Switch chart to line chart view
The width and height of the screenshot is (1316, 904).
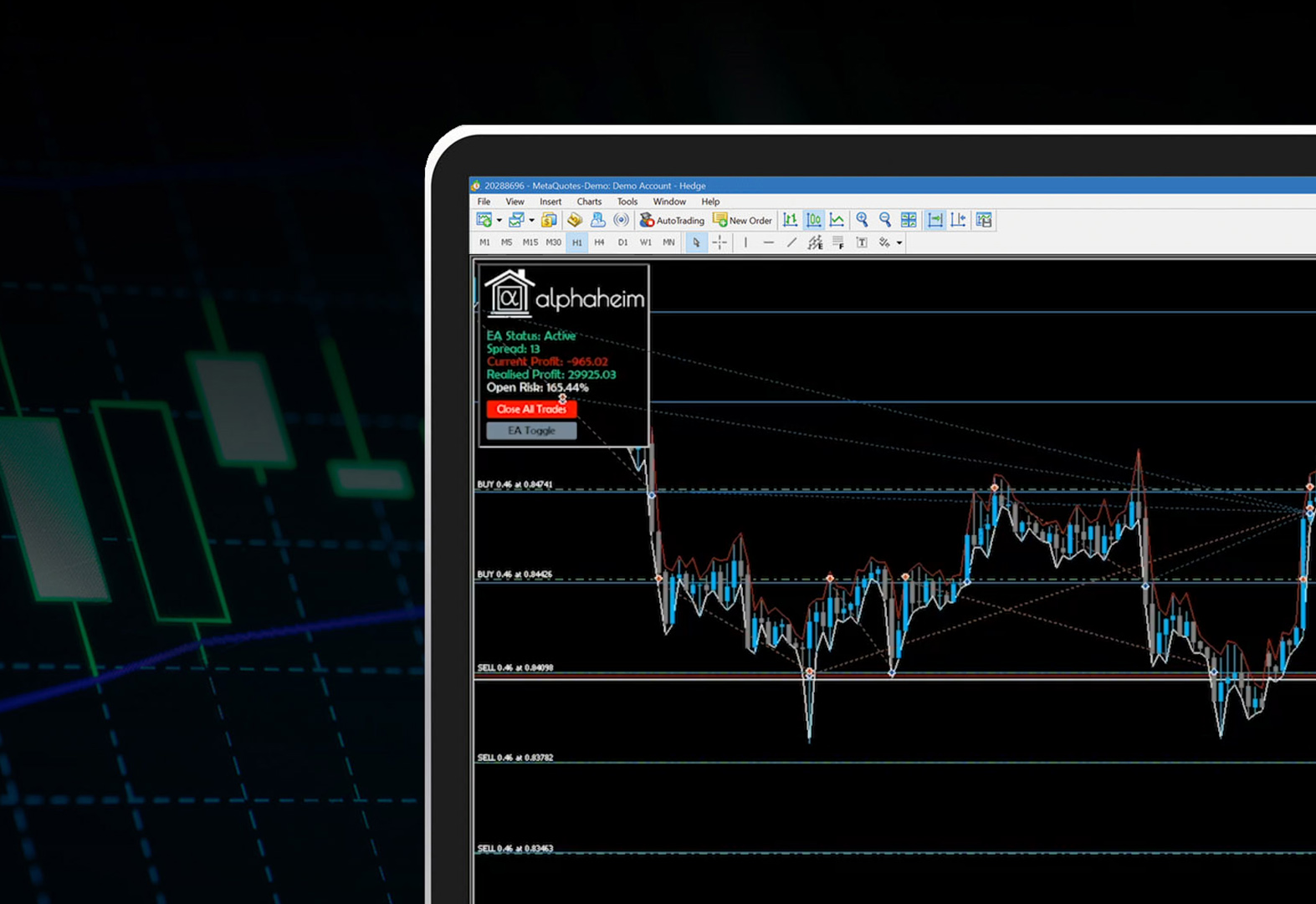837,220
